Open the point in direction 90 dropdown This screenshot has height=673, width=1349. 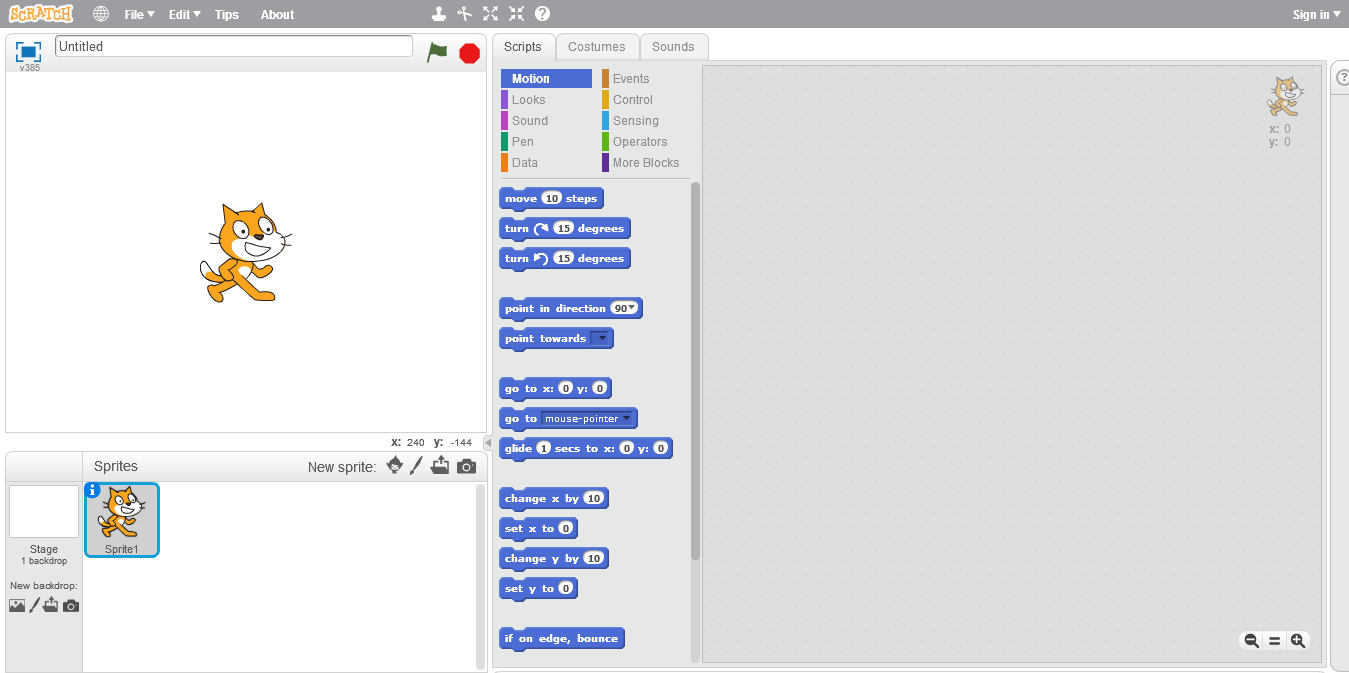[630, 308]
